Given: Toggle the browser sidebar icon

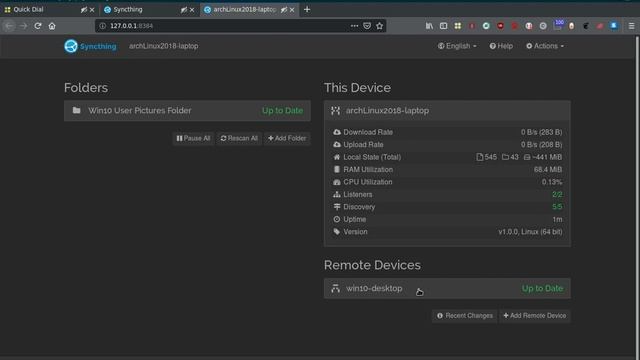Looking at the screenshot, I should pos(443,26).
